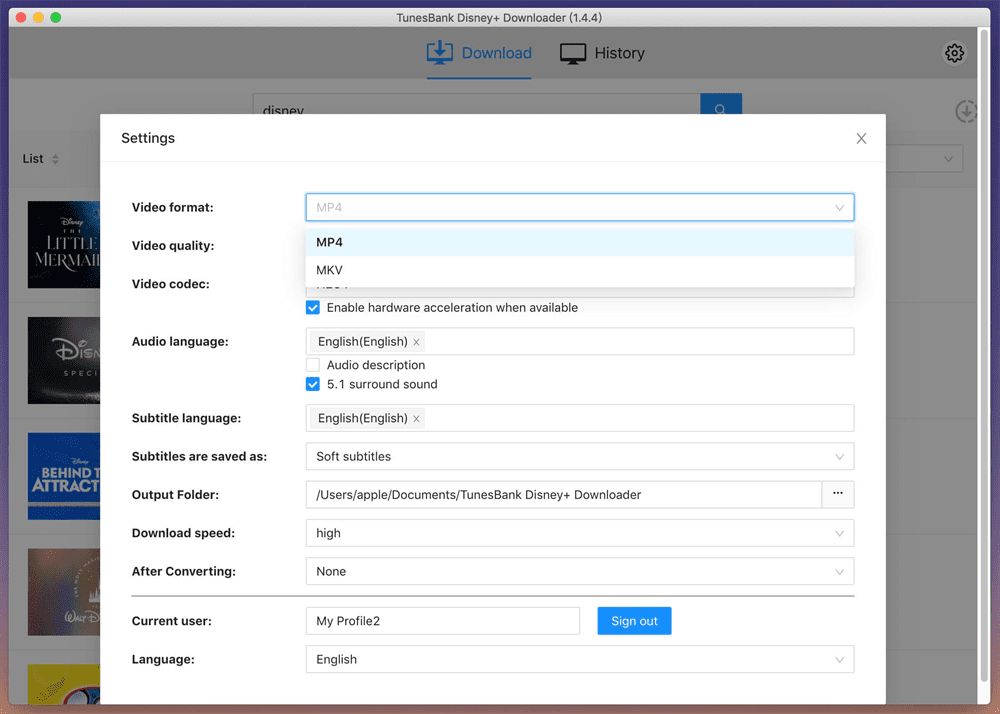Click the List view label
This screenshot has height=714, width=1000.
[x=33, y=159]
